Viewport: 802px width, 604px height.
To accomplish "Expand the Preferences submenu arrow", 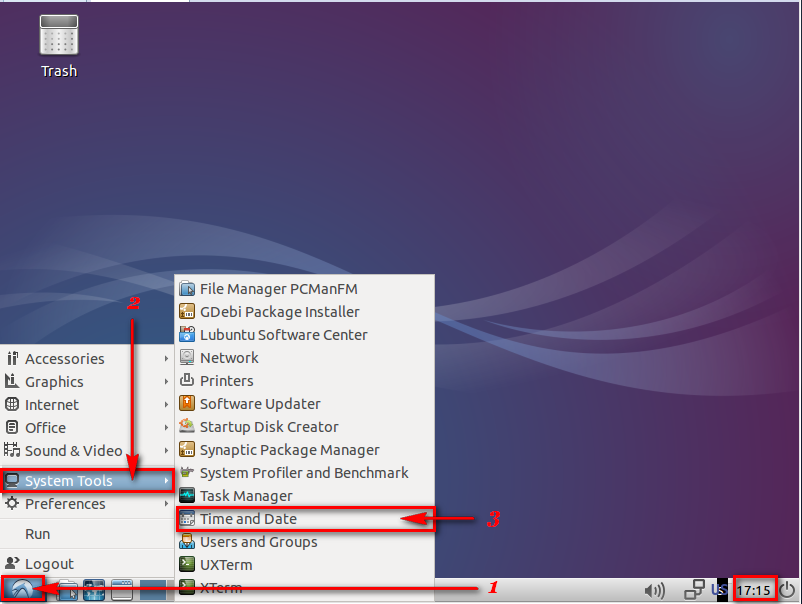I will click(166, 504).
